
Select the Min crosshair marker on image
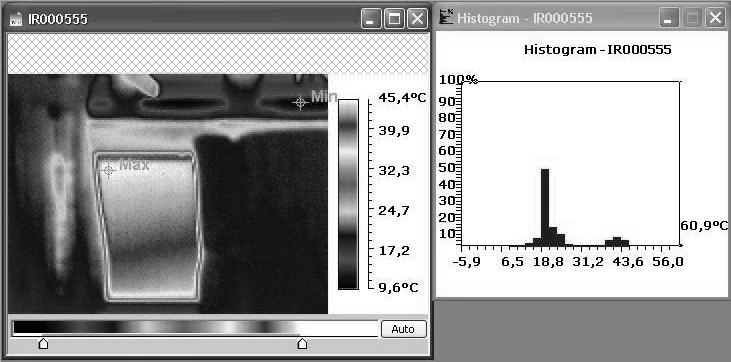click(x=301, y=102)
